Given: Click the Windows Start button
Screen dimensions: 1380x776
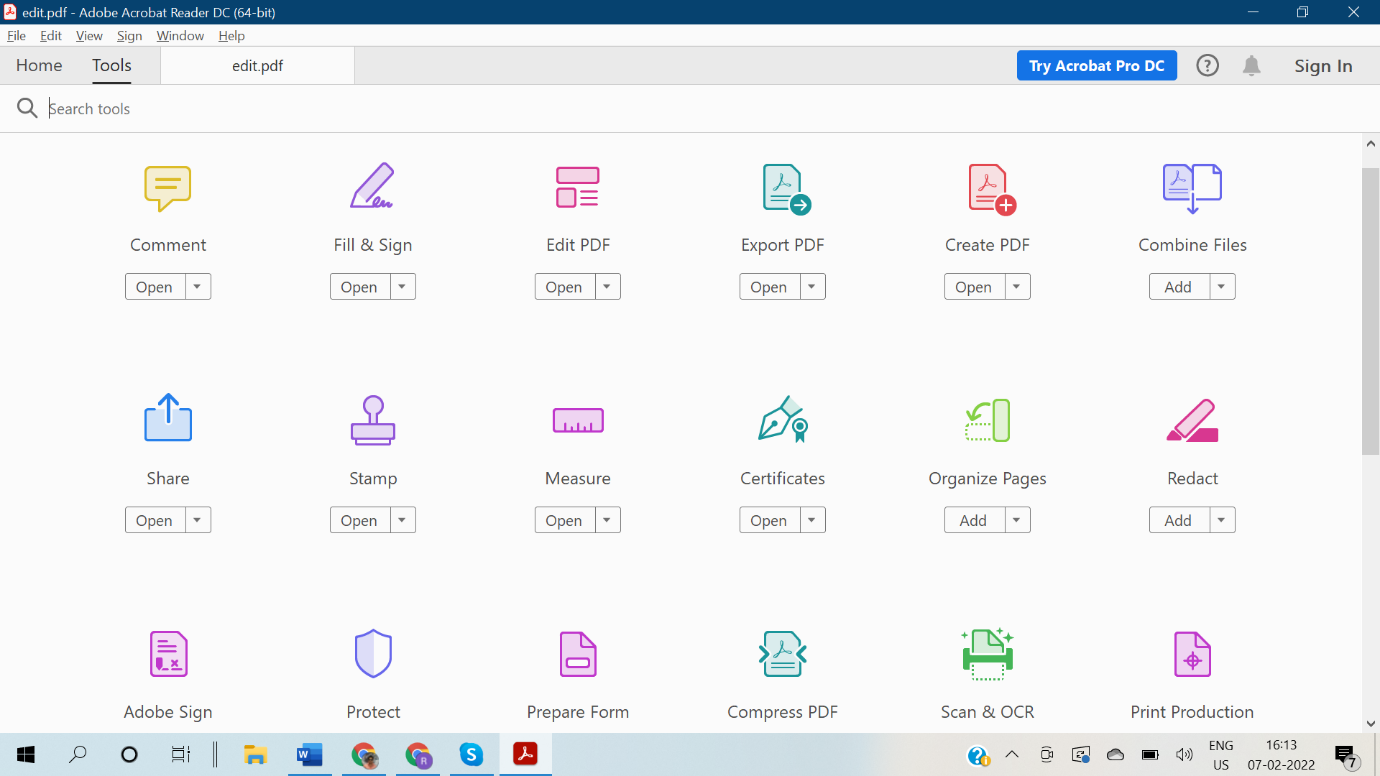Looking at the screenshot, I should point(26,755).
